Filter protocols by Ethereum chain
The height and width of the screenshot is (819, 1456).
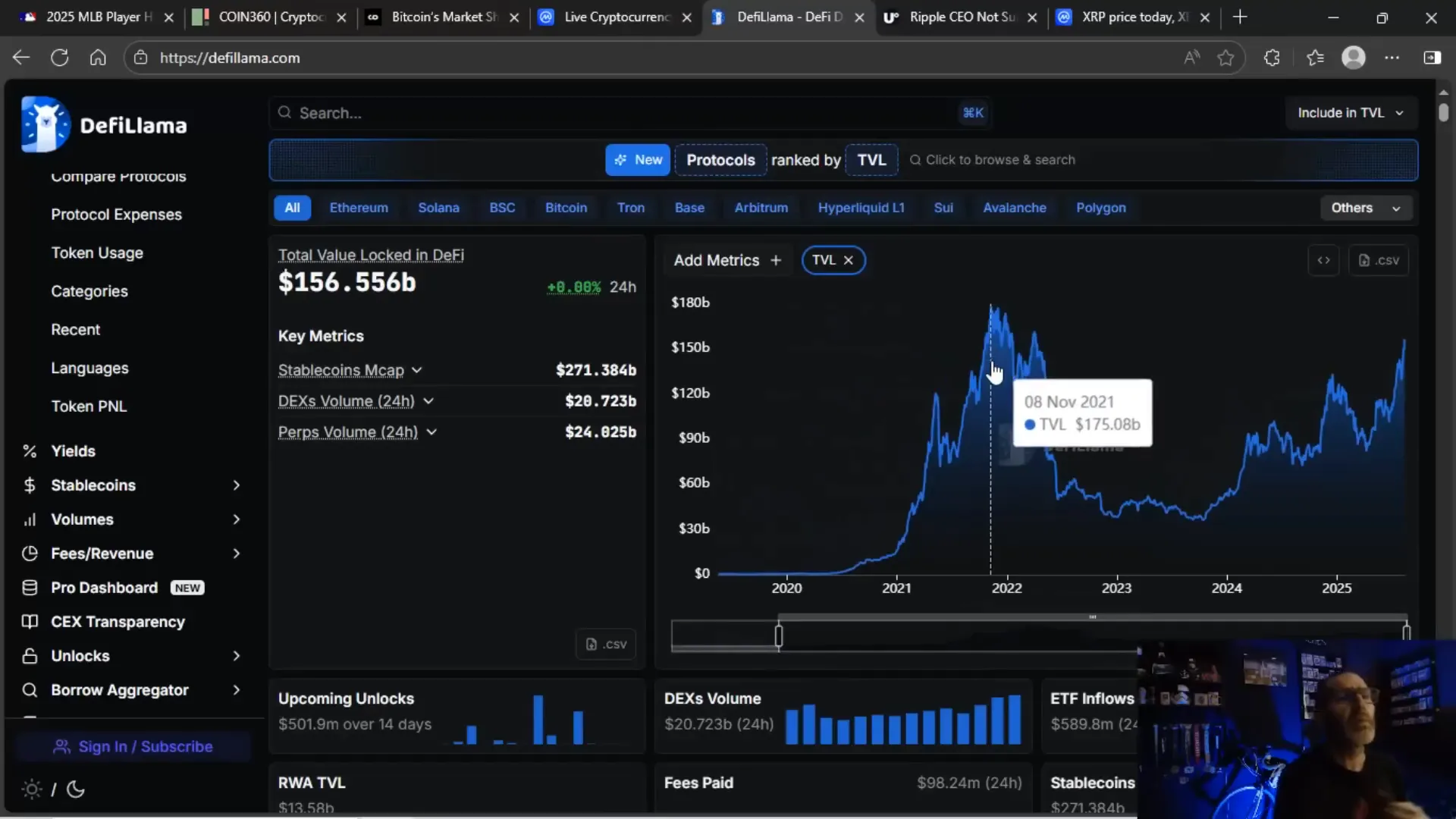(359, 208)
